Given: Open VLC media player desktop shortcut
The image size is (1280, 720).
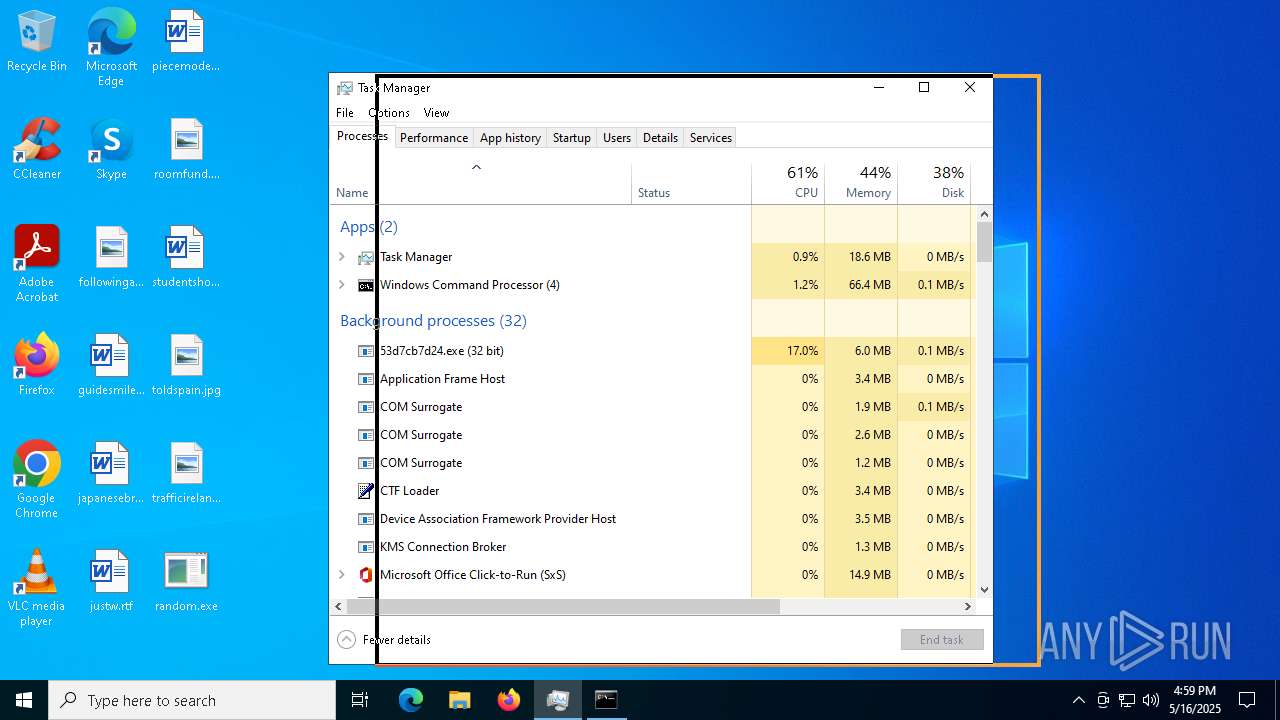Looking at the screenshot, I should click(x=37, y=589).
